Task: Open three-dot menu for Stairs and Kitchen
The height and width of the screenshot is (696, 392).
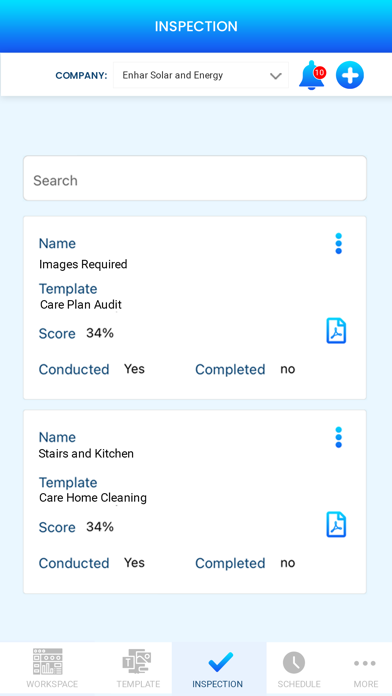Action: (x=339, y=438)
